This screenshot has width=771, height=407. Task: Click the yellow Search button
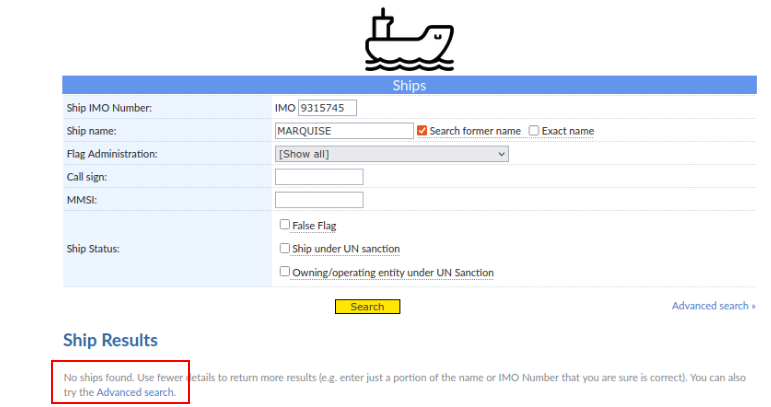367,306
